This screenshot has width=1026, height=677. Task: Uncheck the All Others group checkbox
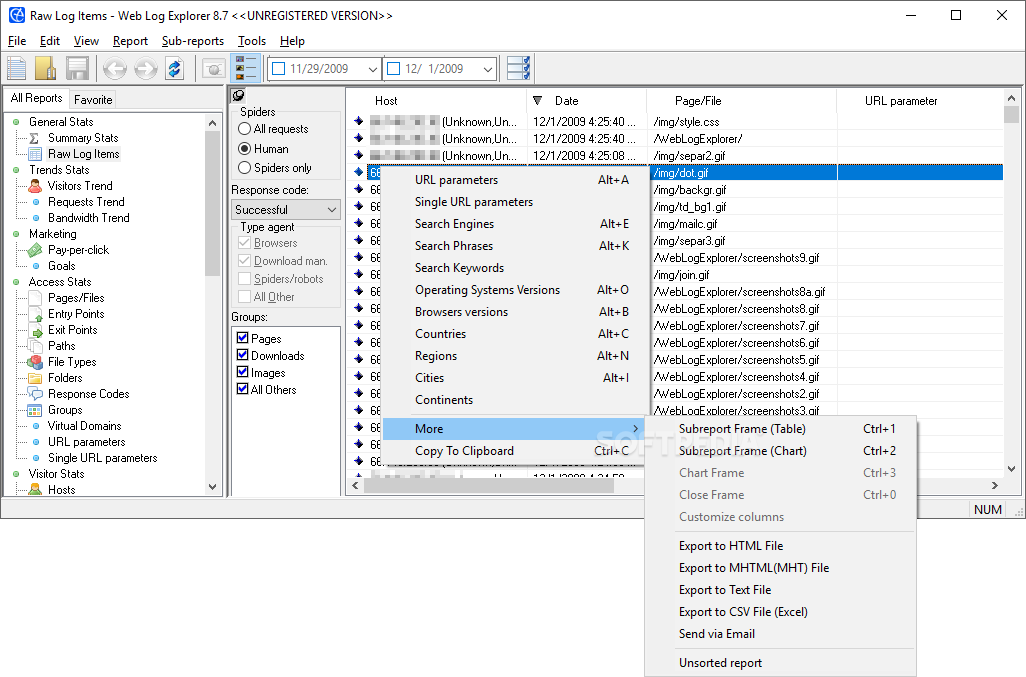point(242,389)
